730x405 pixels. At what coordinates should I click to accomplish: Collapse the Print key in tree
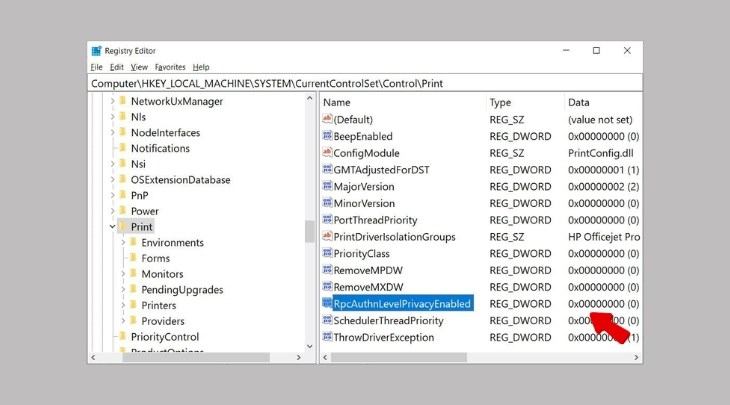point(112,227)
